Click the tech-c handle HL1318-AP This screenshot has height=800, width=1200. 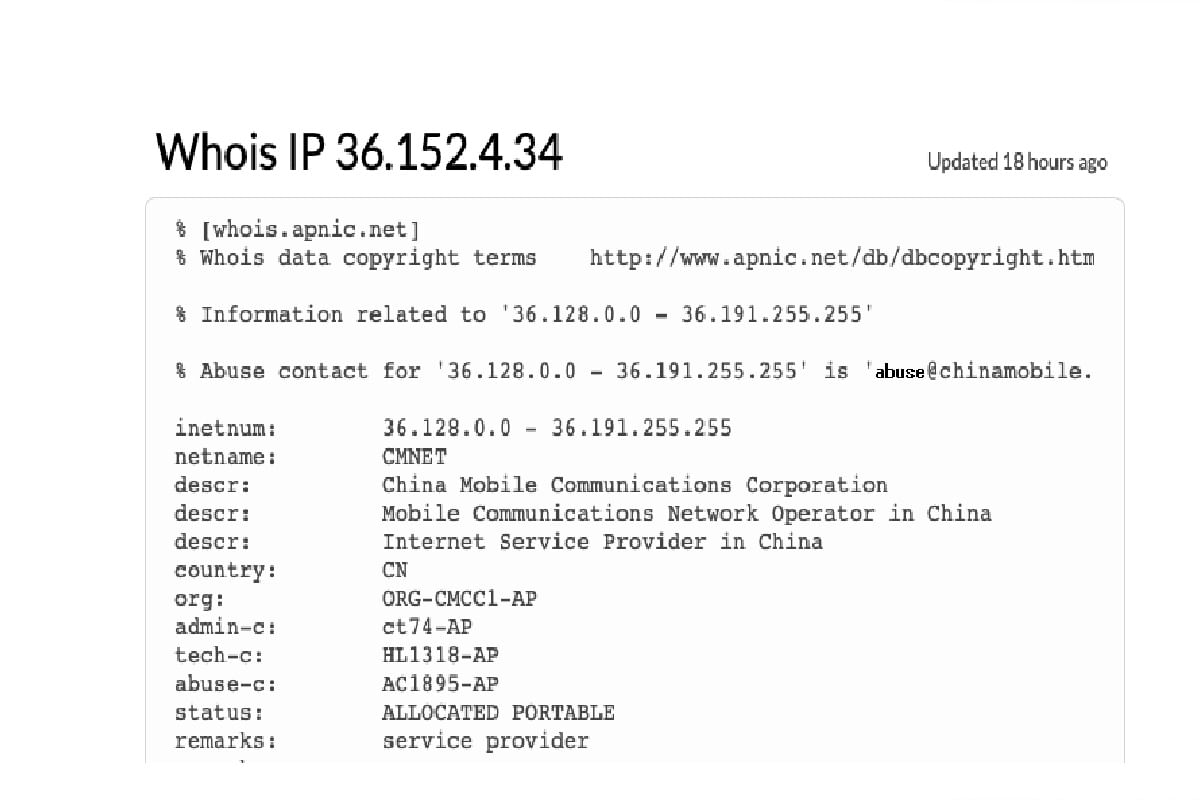pos(440,656)
